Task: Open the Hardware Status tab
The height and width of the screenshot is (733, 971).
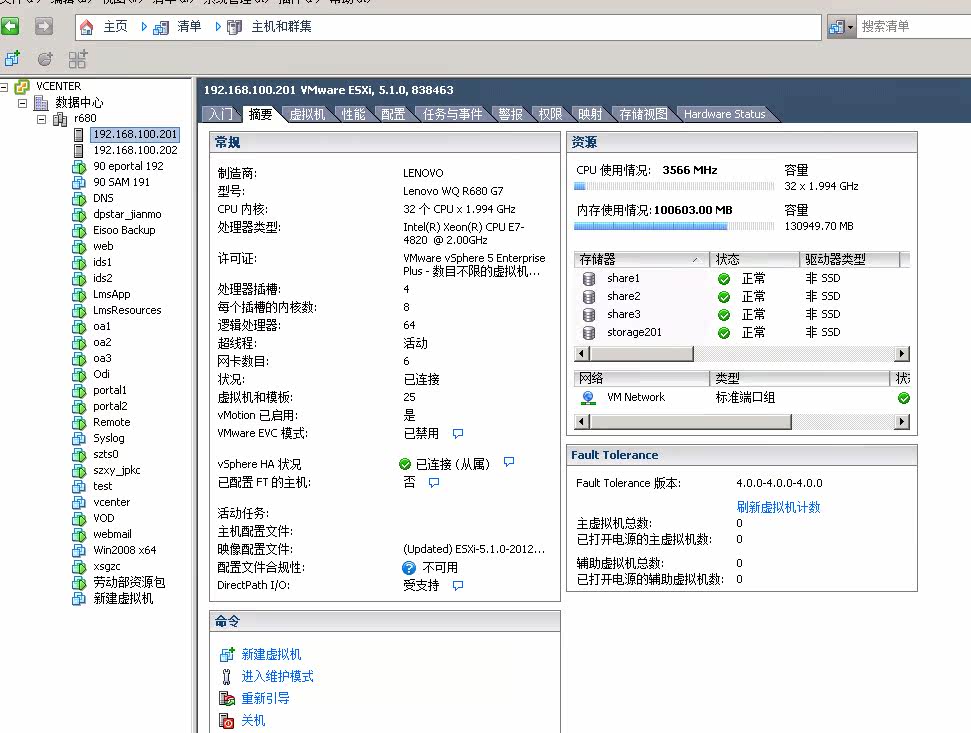Action: tap(725, 114)
